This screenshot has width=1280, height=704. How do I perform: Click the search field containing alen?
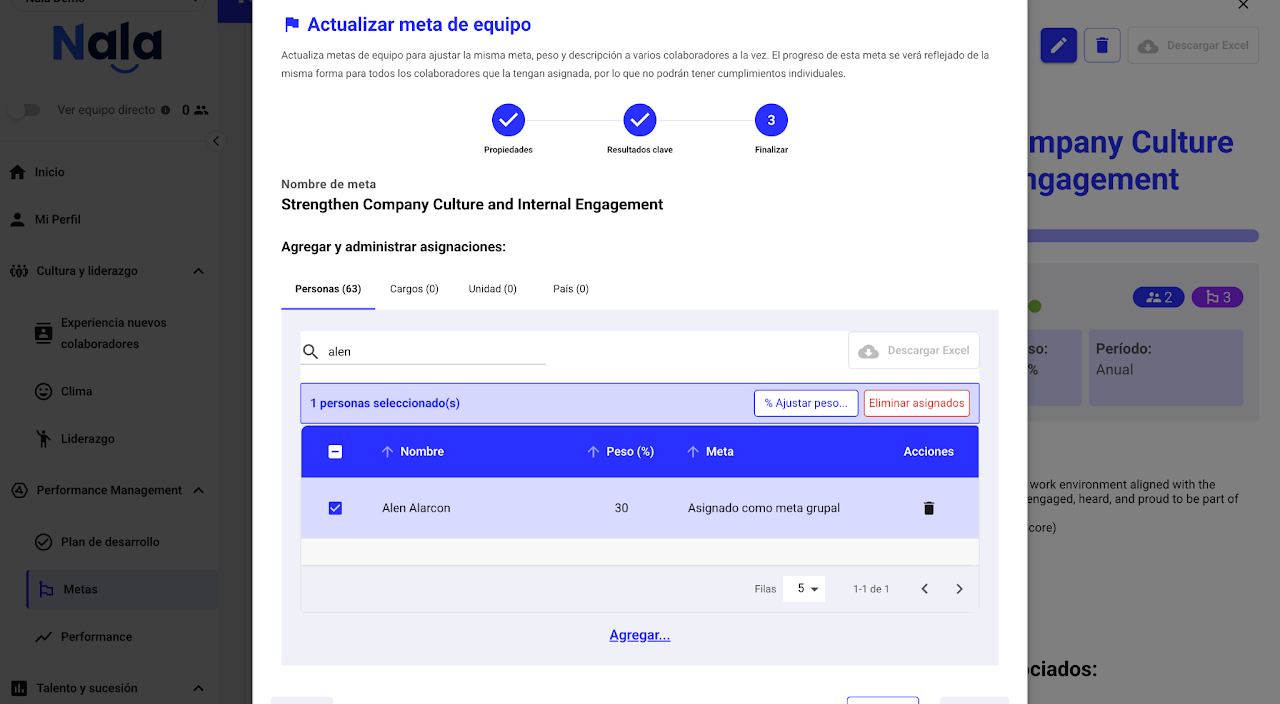(435, 352)
